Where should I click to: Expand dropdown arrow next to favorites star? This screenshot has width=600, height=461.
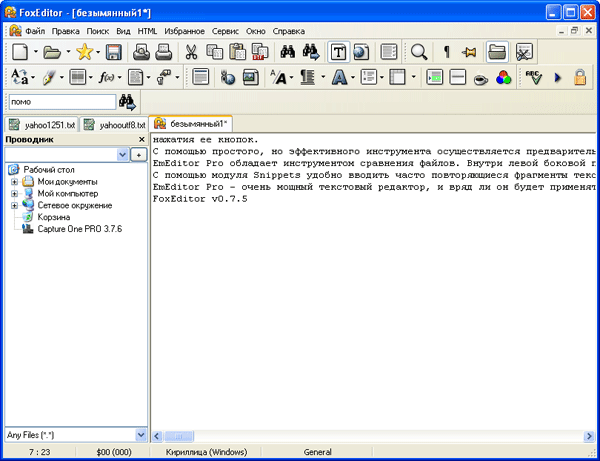tap(98, 52)
